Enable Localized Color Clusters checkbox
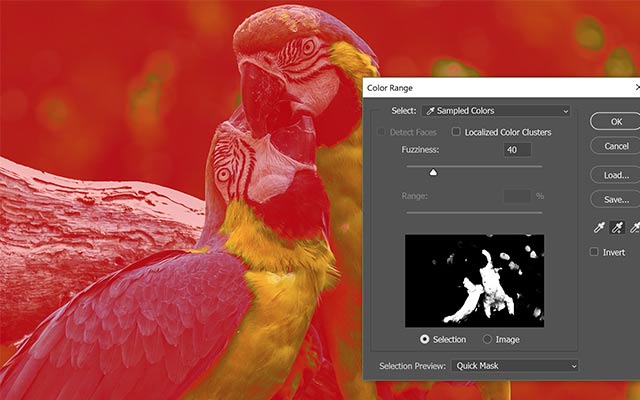 [456, 131]
